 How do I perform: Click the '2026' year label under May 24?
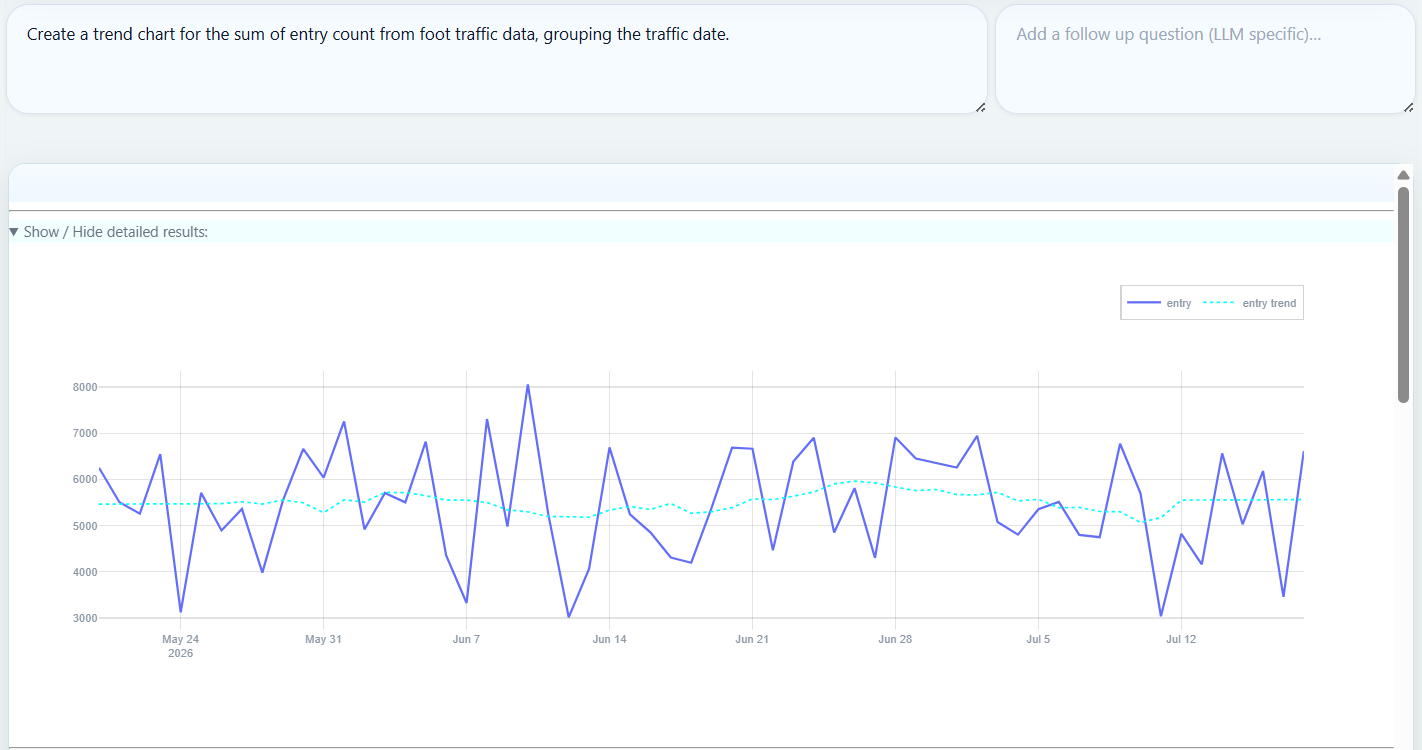coord(181,654)
